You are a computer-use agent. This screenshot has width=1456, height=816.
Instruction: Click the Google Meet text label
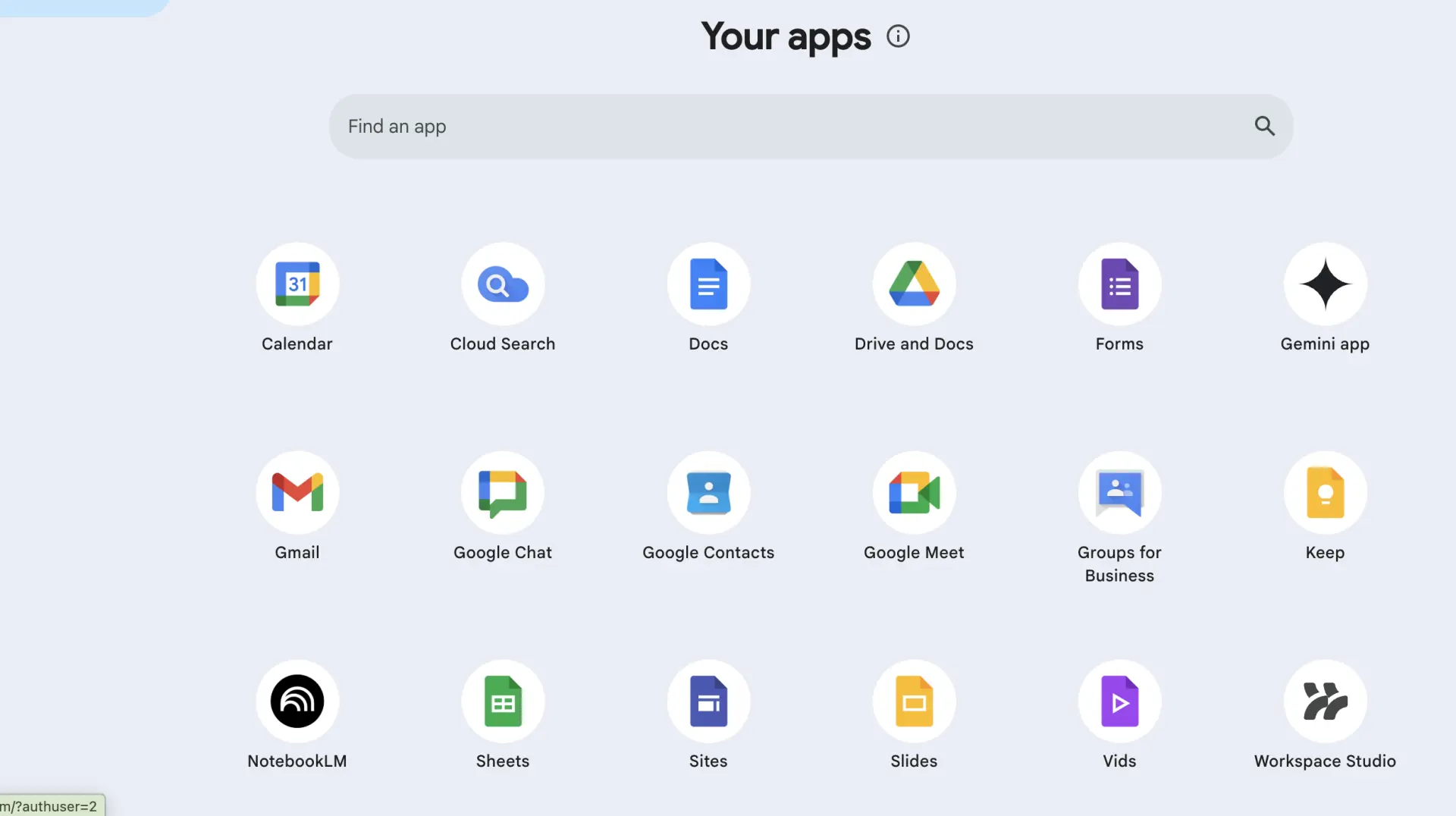pos(914,553)
